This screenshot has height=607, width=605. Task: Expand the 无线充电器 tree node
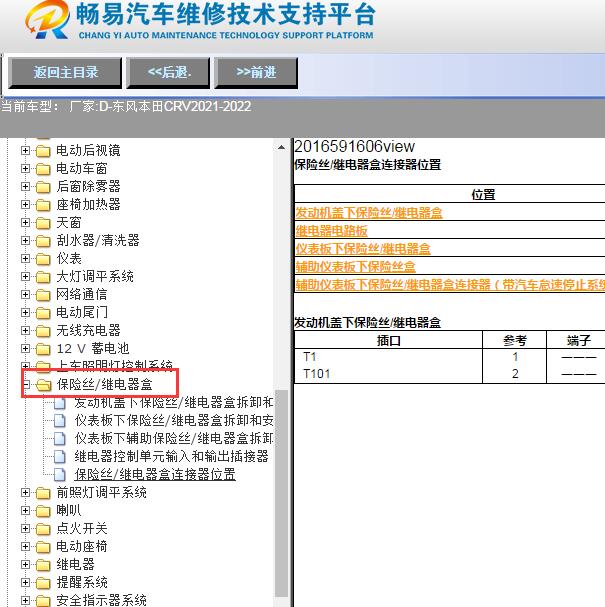point(25,330)
